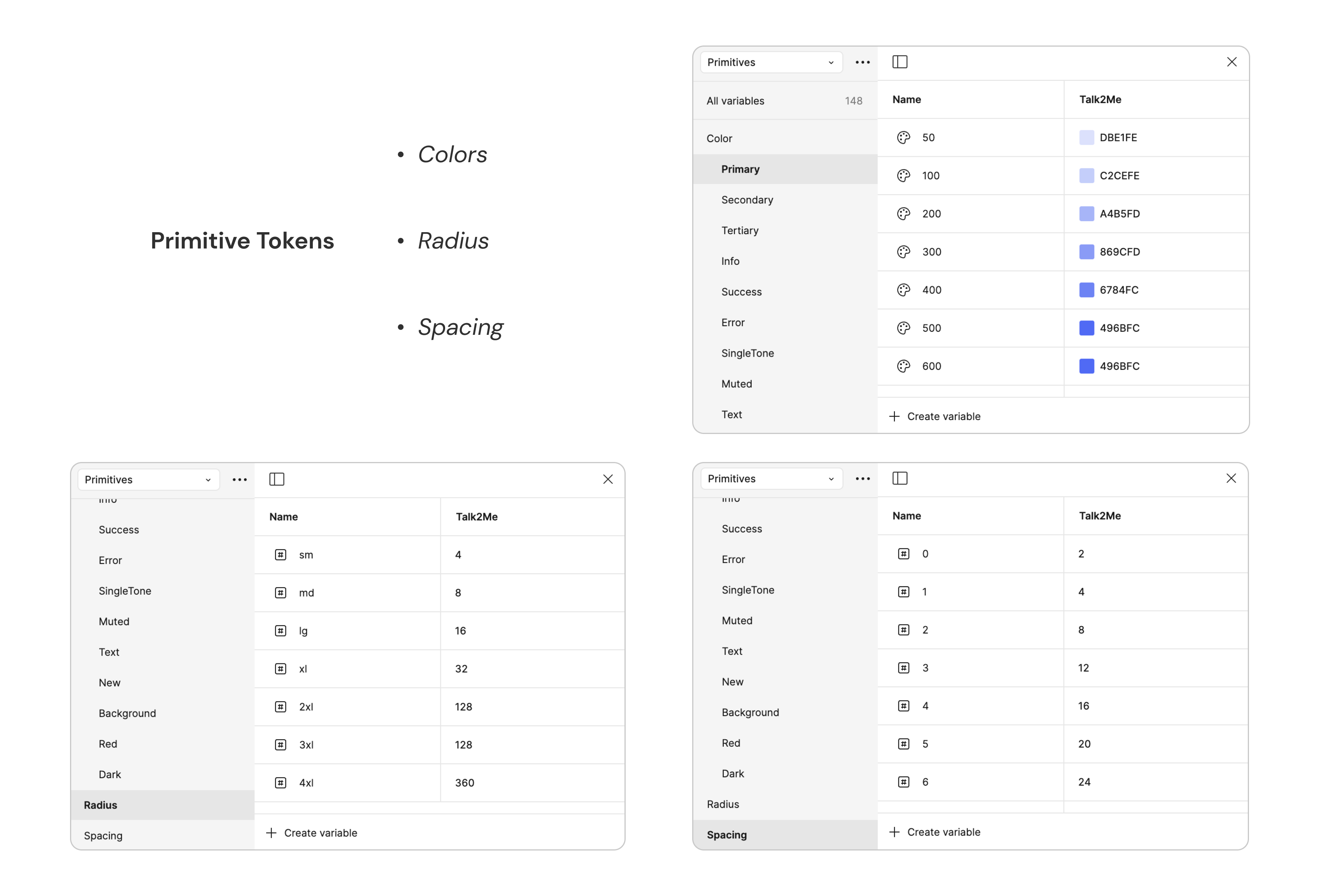
Task: Click Create variable in Radius panel
Action: (x=312, y=833)
